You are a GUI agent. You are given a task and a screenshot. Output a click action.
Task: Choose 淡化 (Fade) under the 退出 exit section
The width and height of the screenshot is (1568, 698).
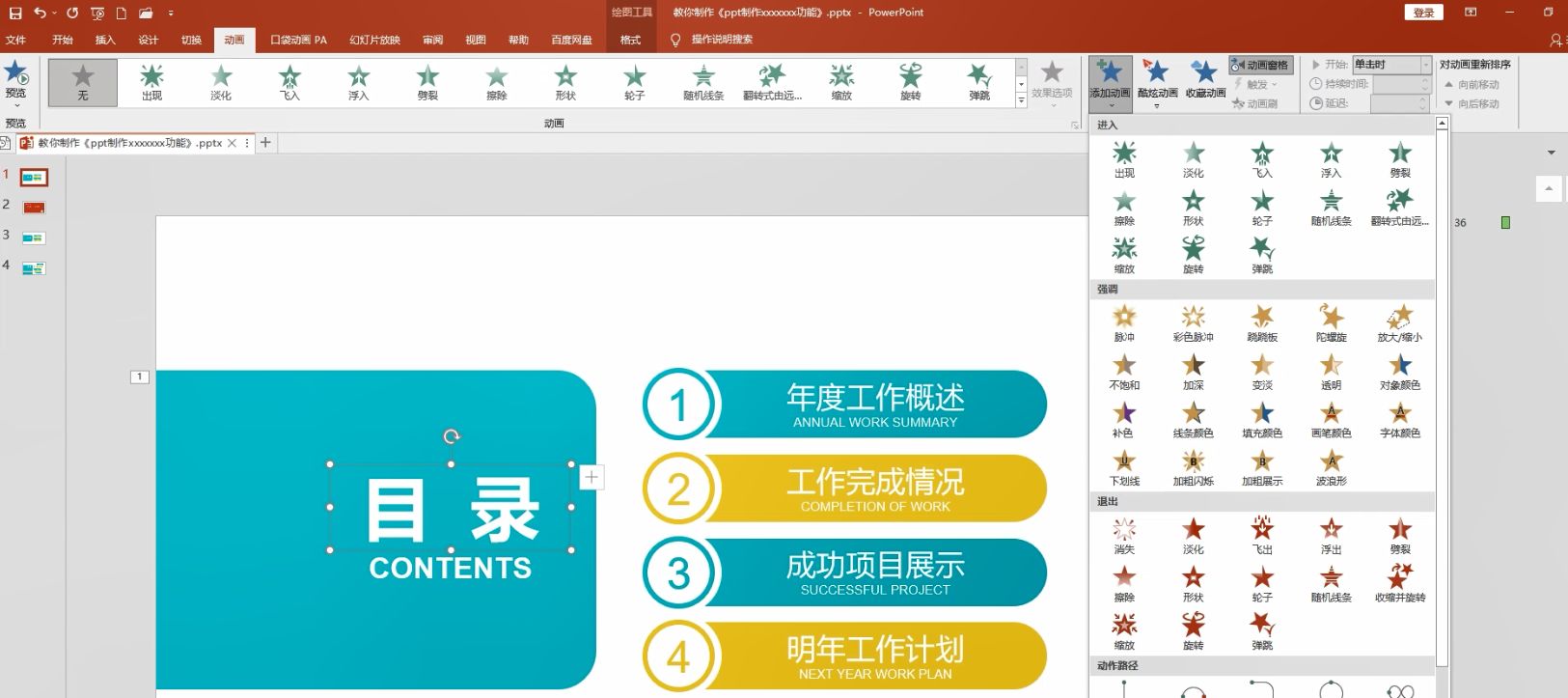1194,537
